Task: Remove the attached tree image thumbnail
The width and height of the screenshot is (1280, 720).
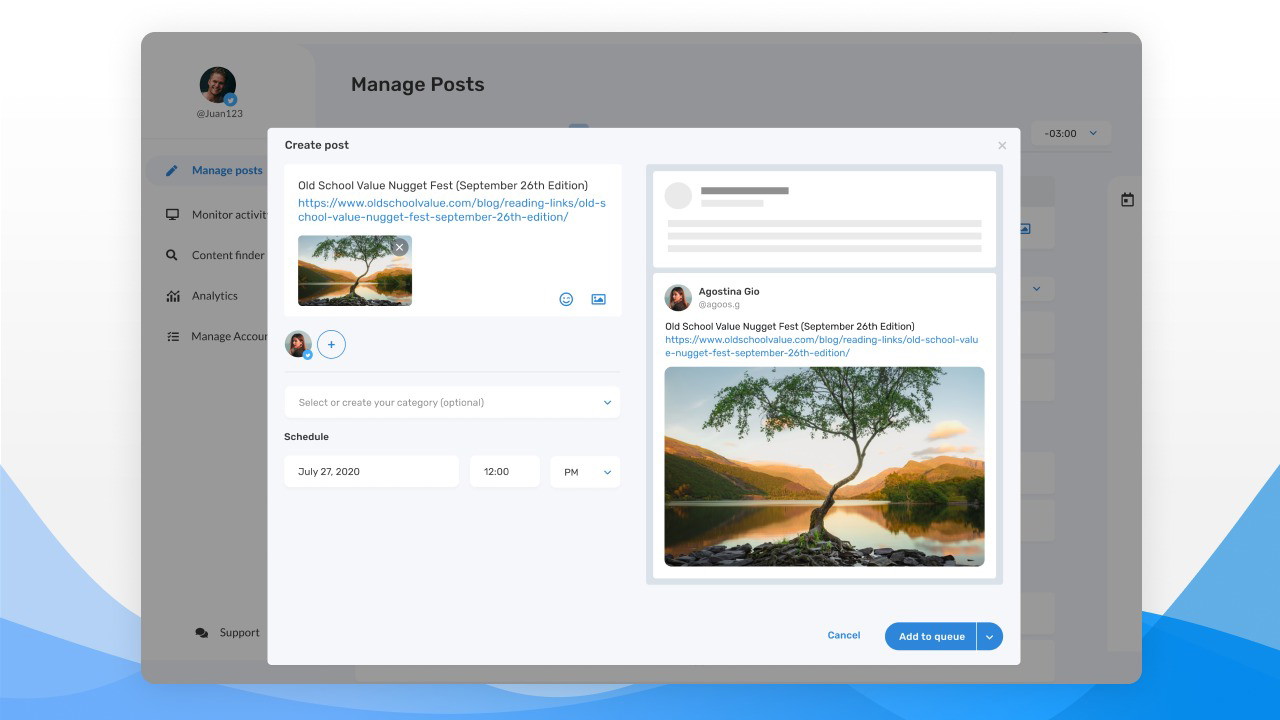Action: pos(400,247)
